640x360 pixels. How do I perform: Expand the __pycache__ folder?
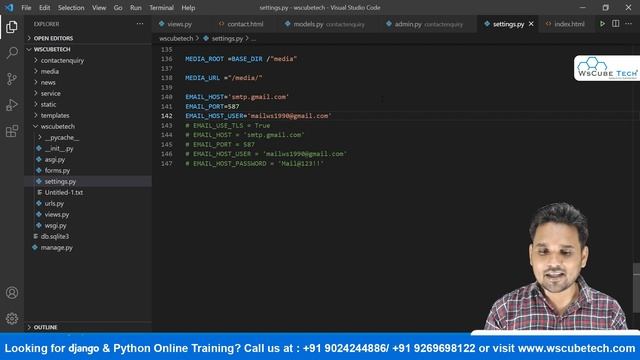pos(88,137)
